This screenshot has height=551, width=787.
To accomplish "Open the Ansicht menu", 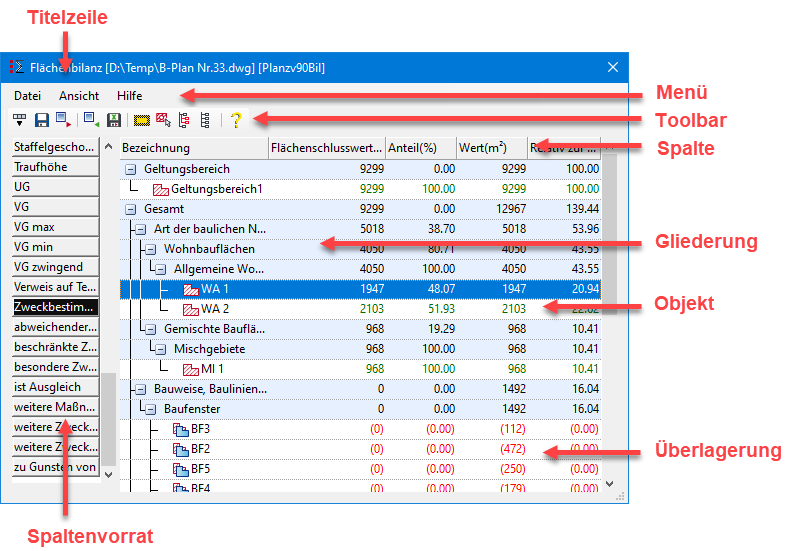I will point(79,96).
